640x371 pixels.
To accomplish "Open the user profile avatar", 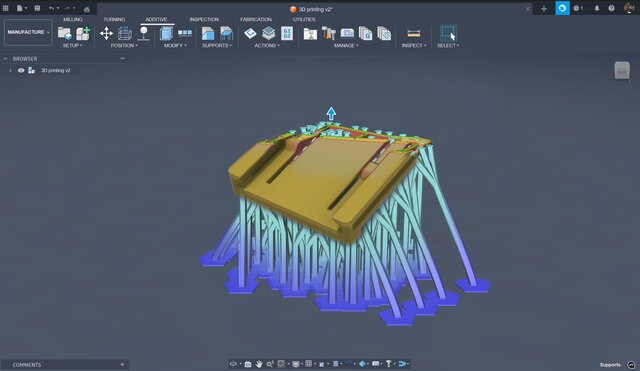I will point(629,8).
